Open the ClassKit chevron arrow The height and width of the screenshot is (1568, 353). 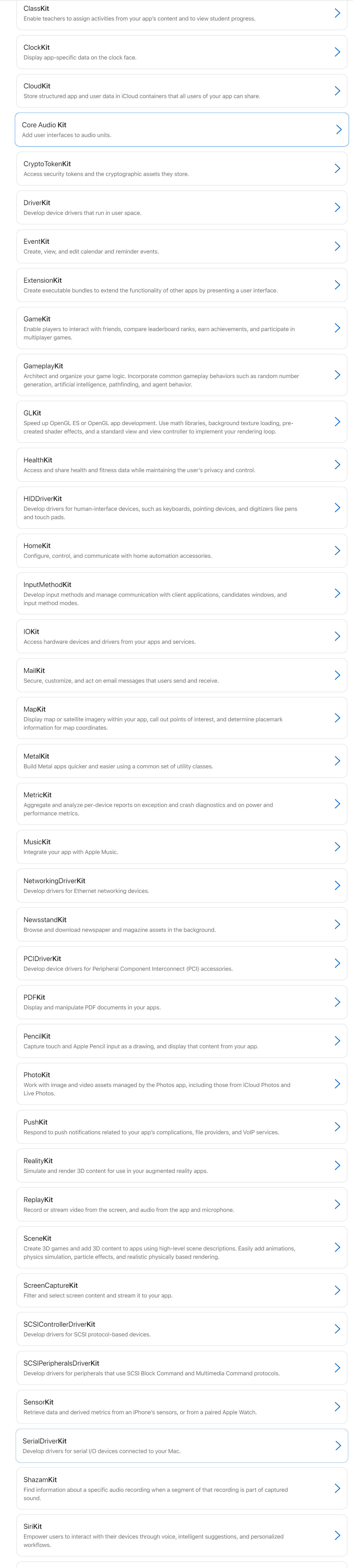click(x=337, y=13)
